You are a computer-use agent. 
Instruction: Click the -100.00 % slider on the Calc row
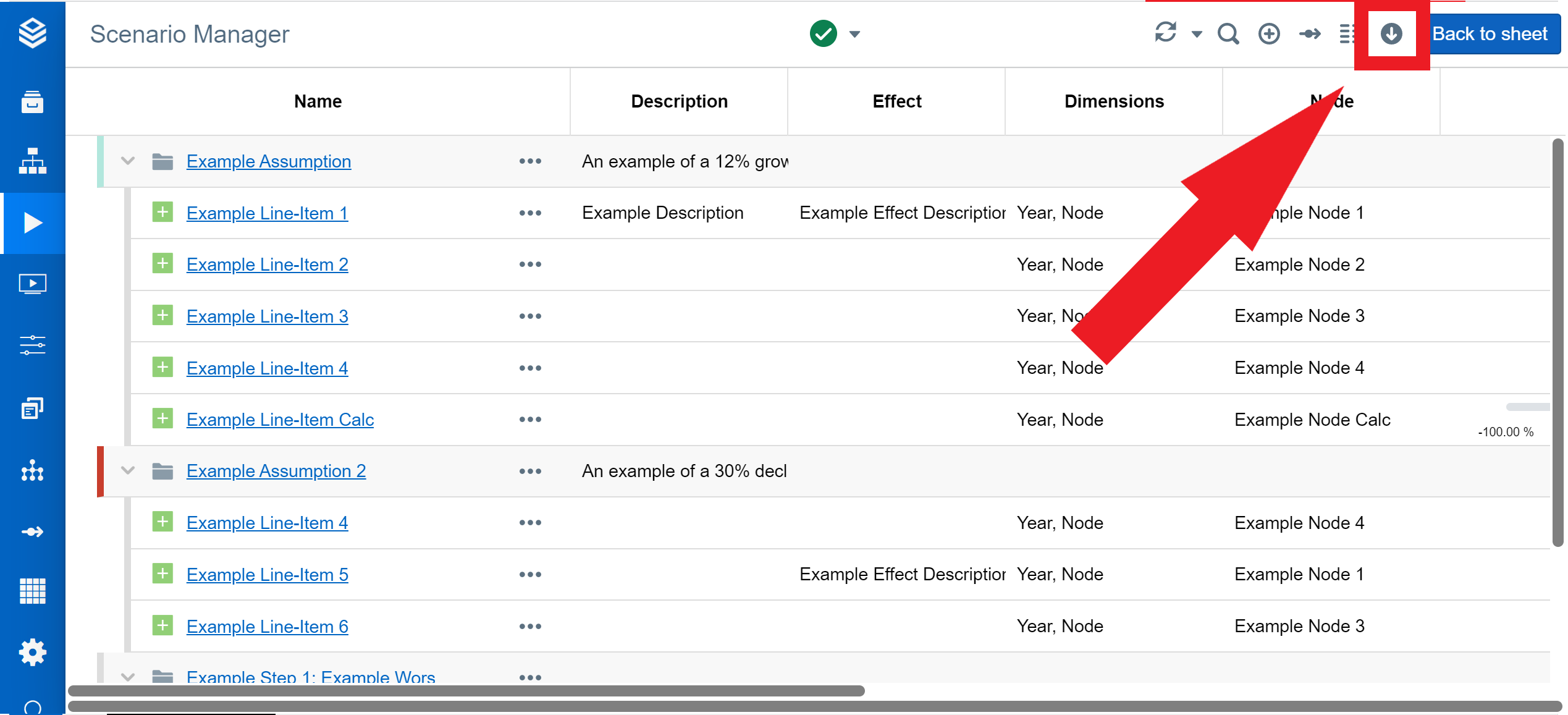point(1527,407)
